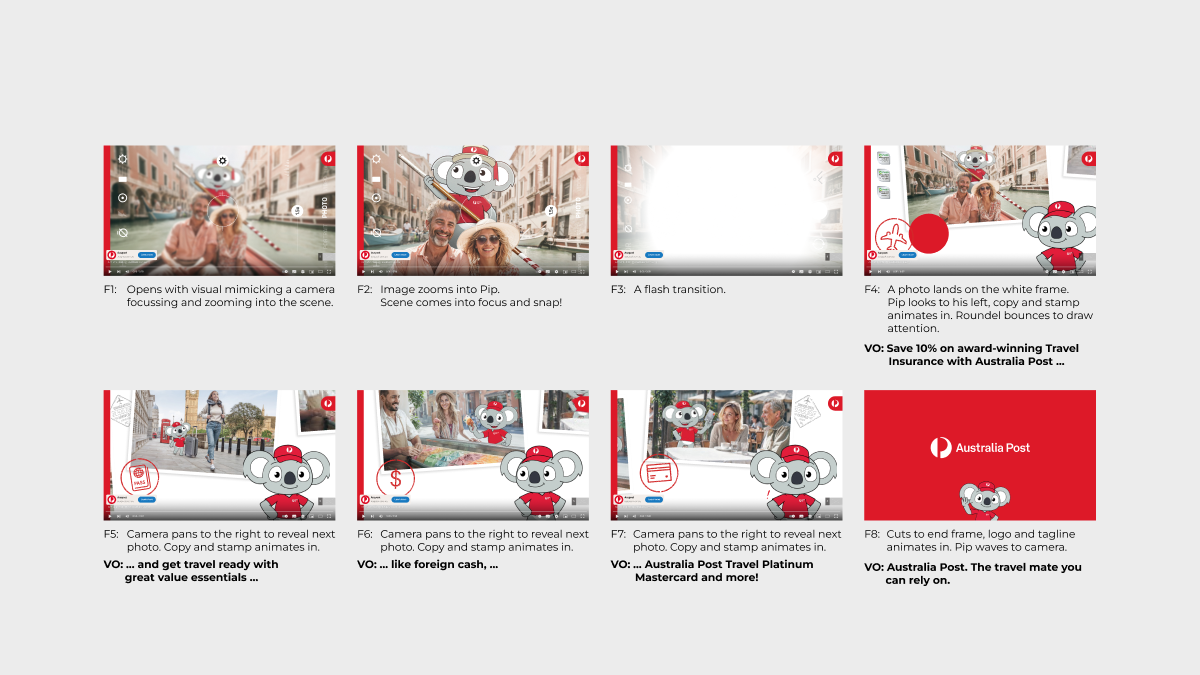1200x675 pixels.
Task: Click the fullscreen icon in F2 player
Action: pyautogui.click(x=582, y=271)
